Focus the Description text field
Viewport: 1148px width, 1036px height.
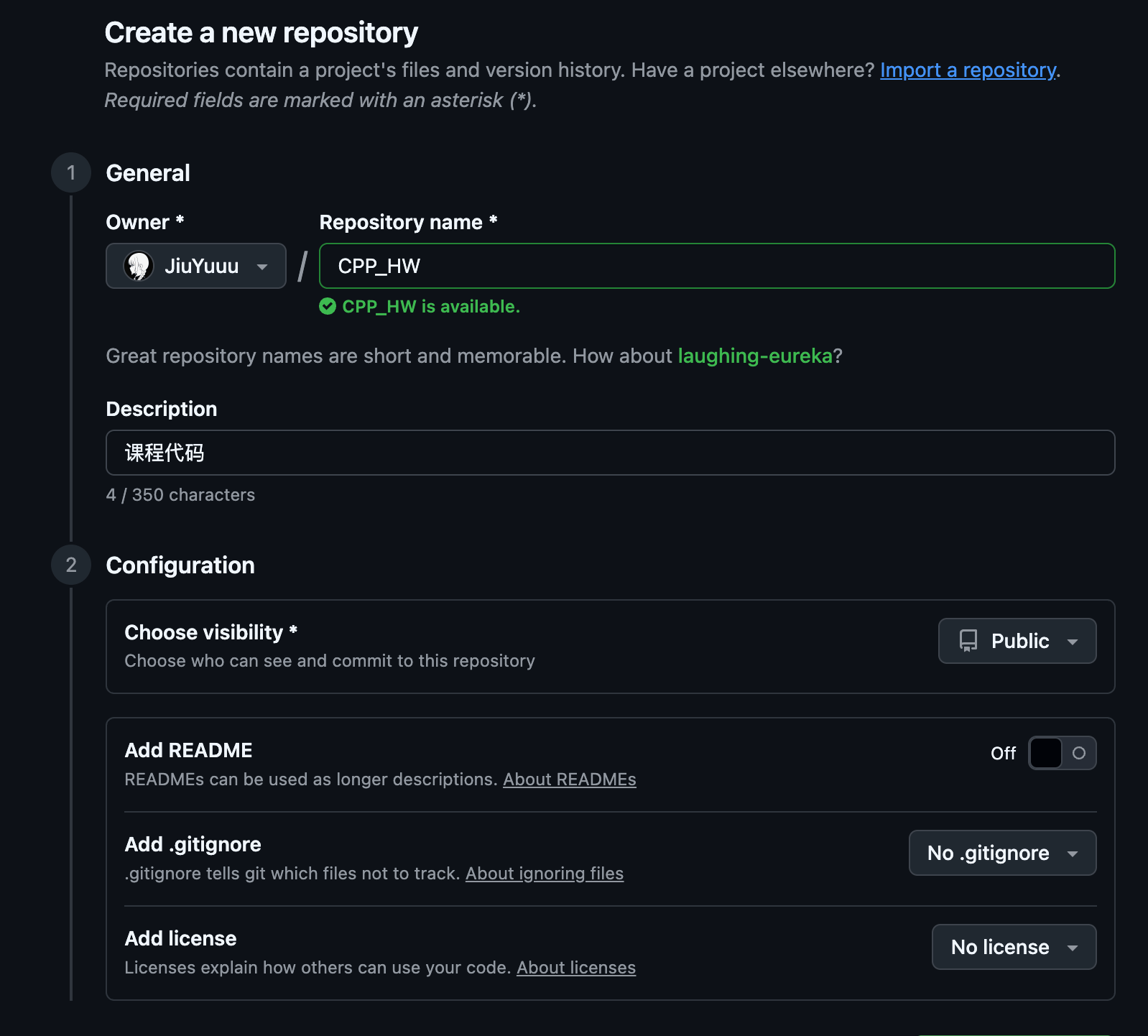pos(610,453)
